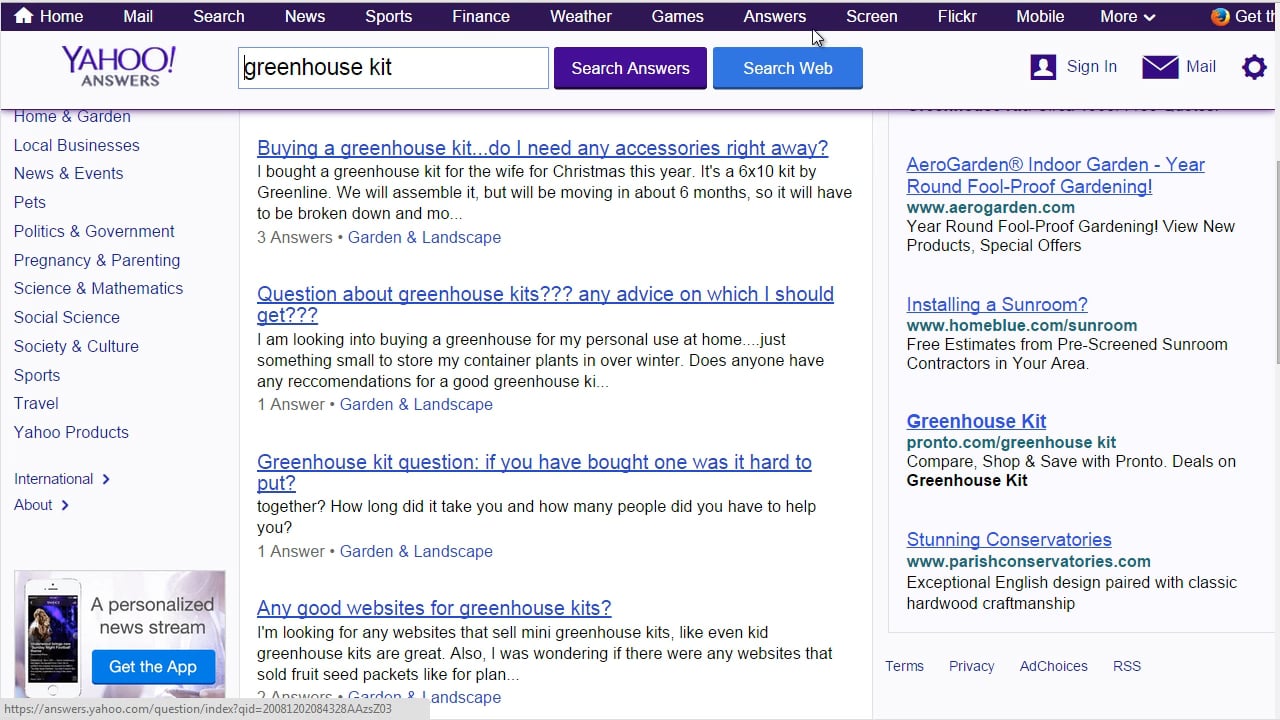
Task: Click the Firefox icon in top bar
Action: 1220,16
